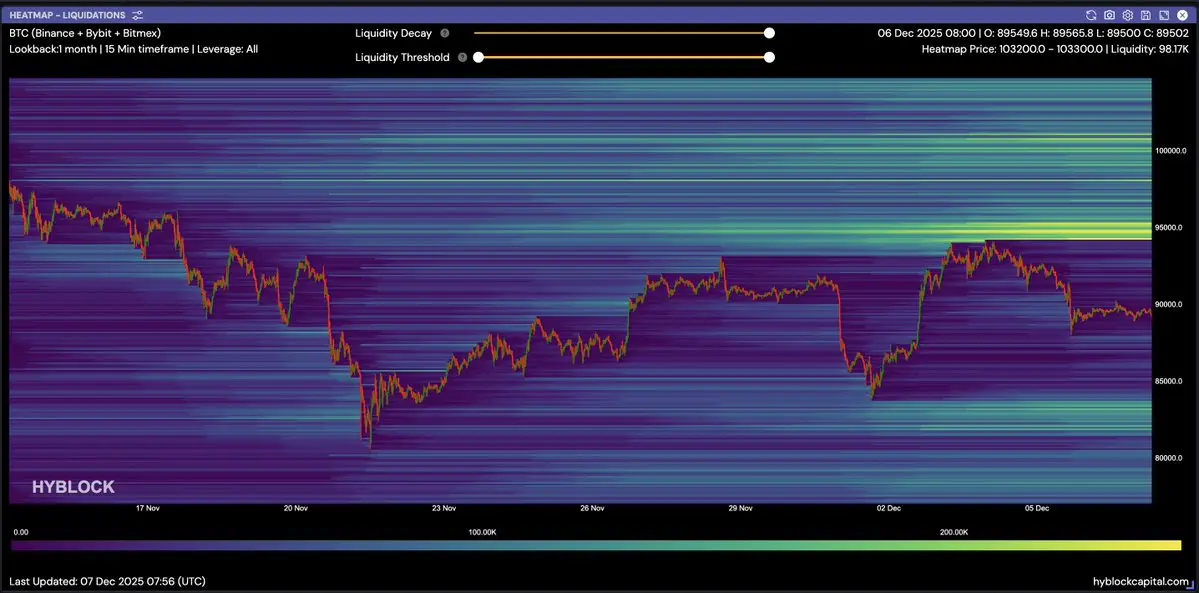
Task: Click the '17 Nov' date axis label
Action: tap(147, 508)
